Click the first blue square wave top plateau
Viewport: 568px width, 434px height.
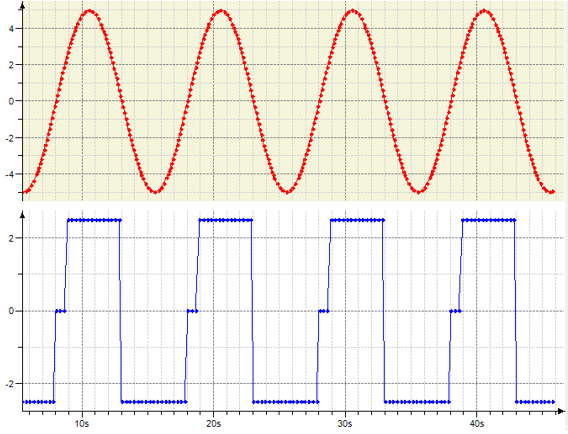click(94, 220)
